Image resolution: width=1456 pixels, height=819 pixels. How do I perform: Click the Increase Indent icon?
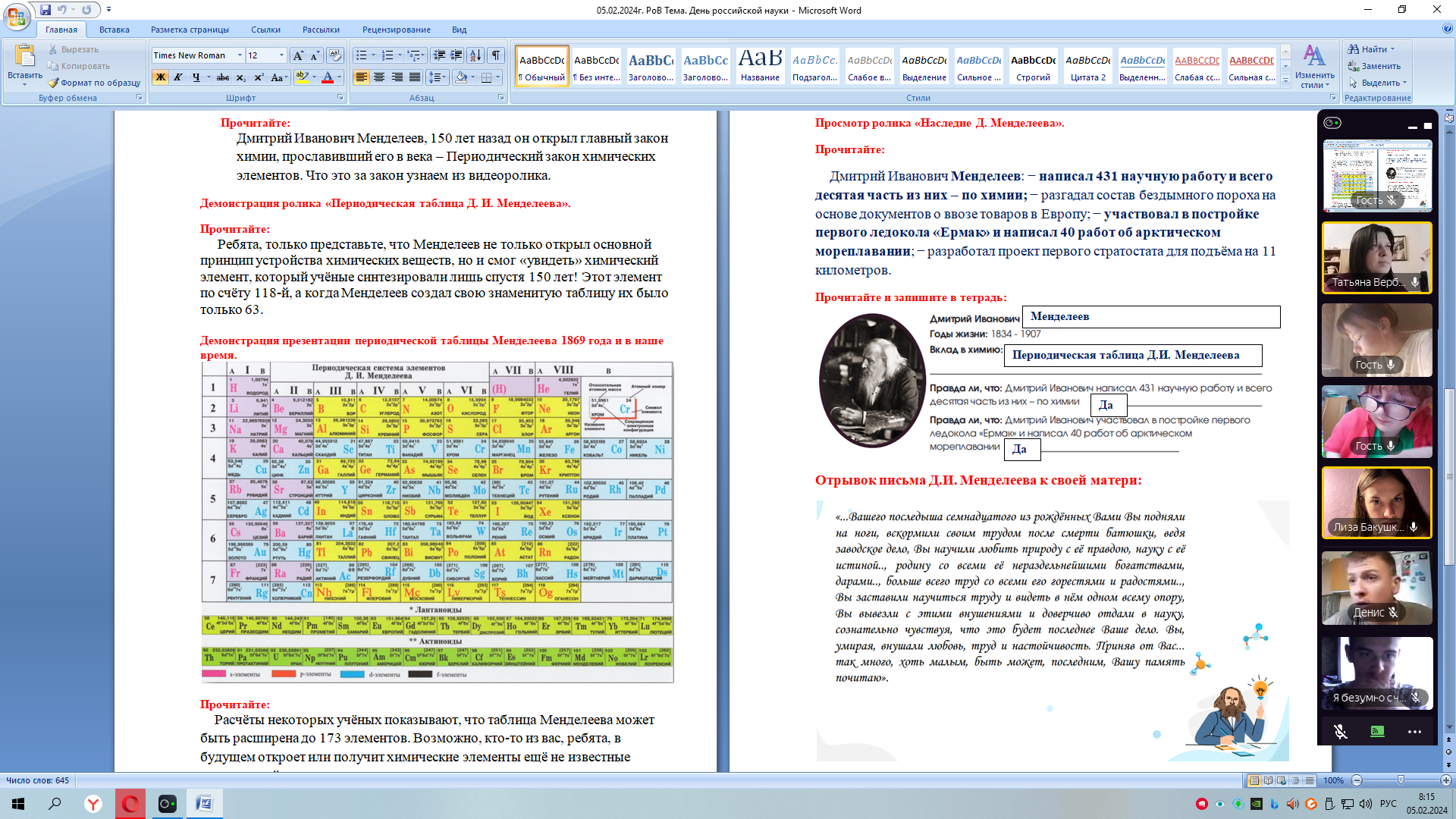[x=457, y=55]
